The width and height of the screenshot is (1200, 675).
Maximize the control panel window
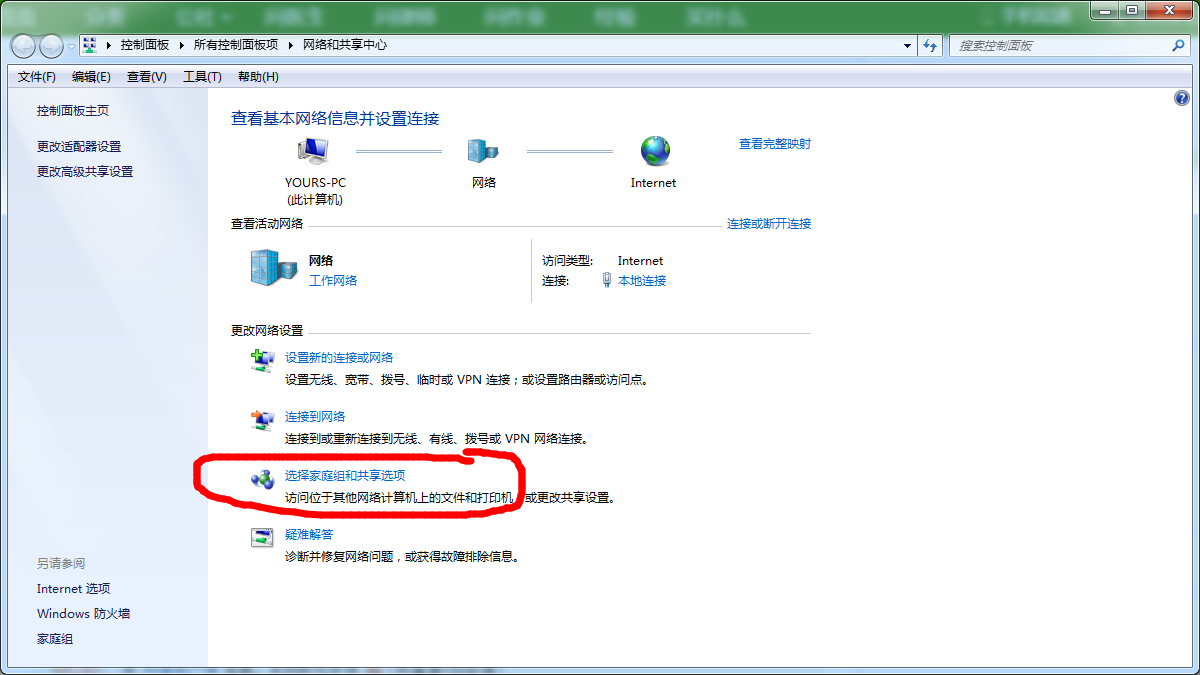click(1131, 9)
